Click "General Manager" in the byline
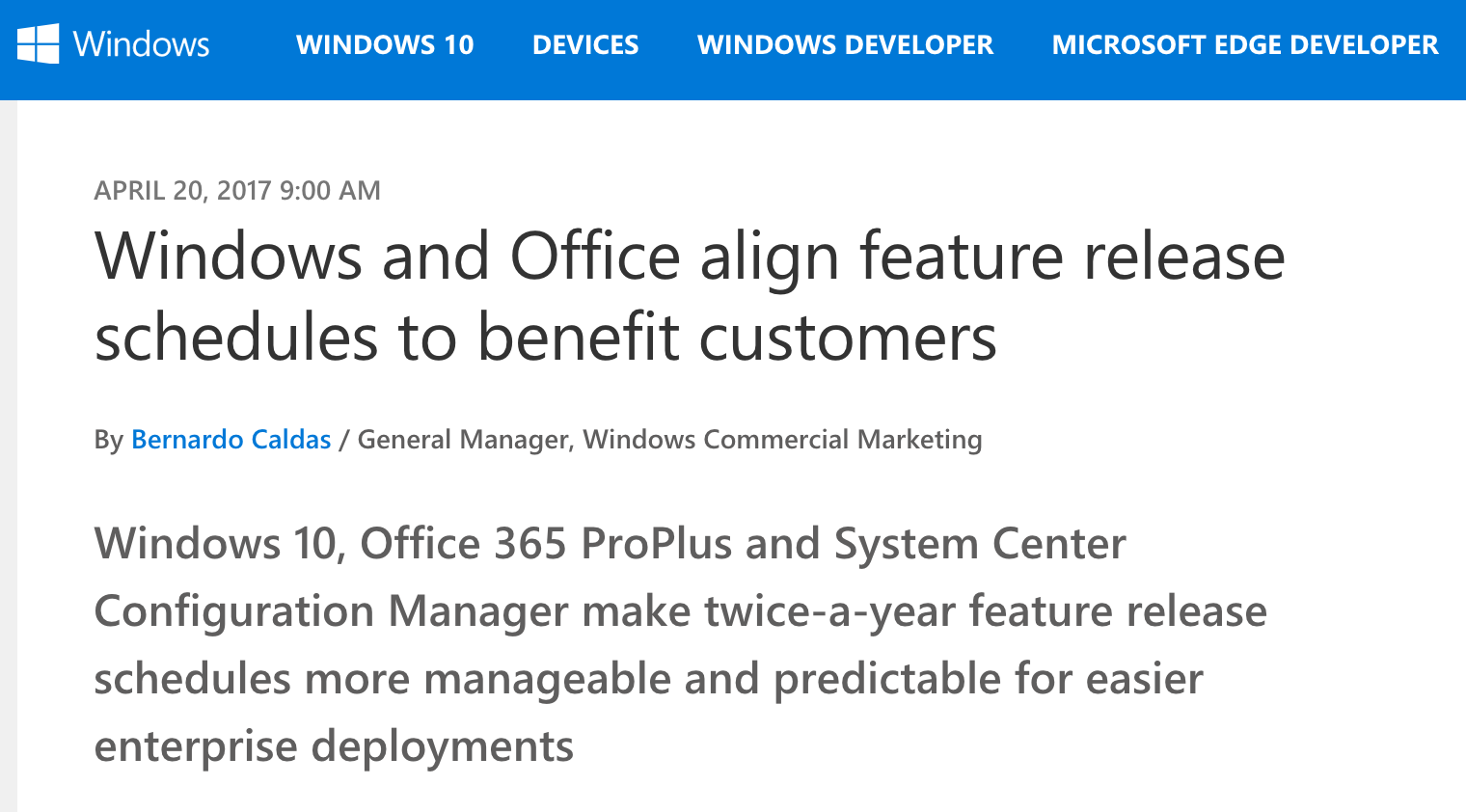The width and height of the screenshot is (1466, 812). [x=463, y=440]
